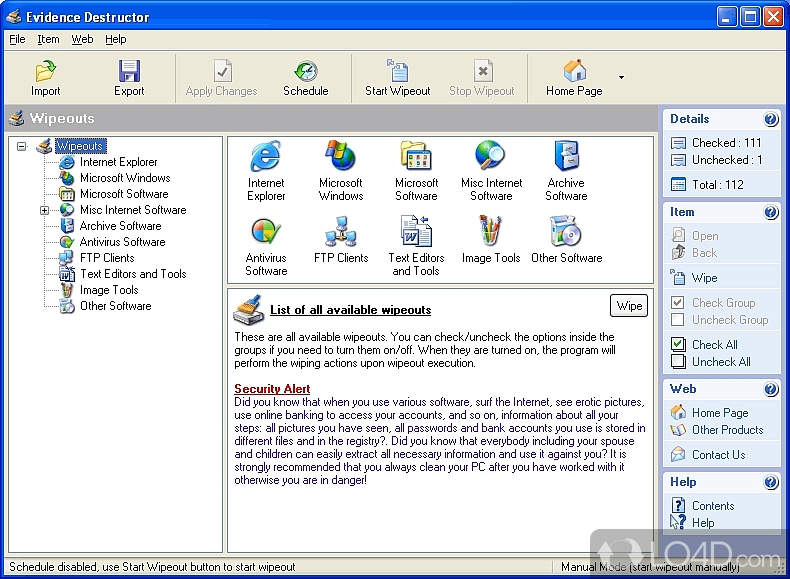This screenshot has height=579, width=790.
Task: Click the 'Security Alert' heading text
Action: 272,389
